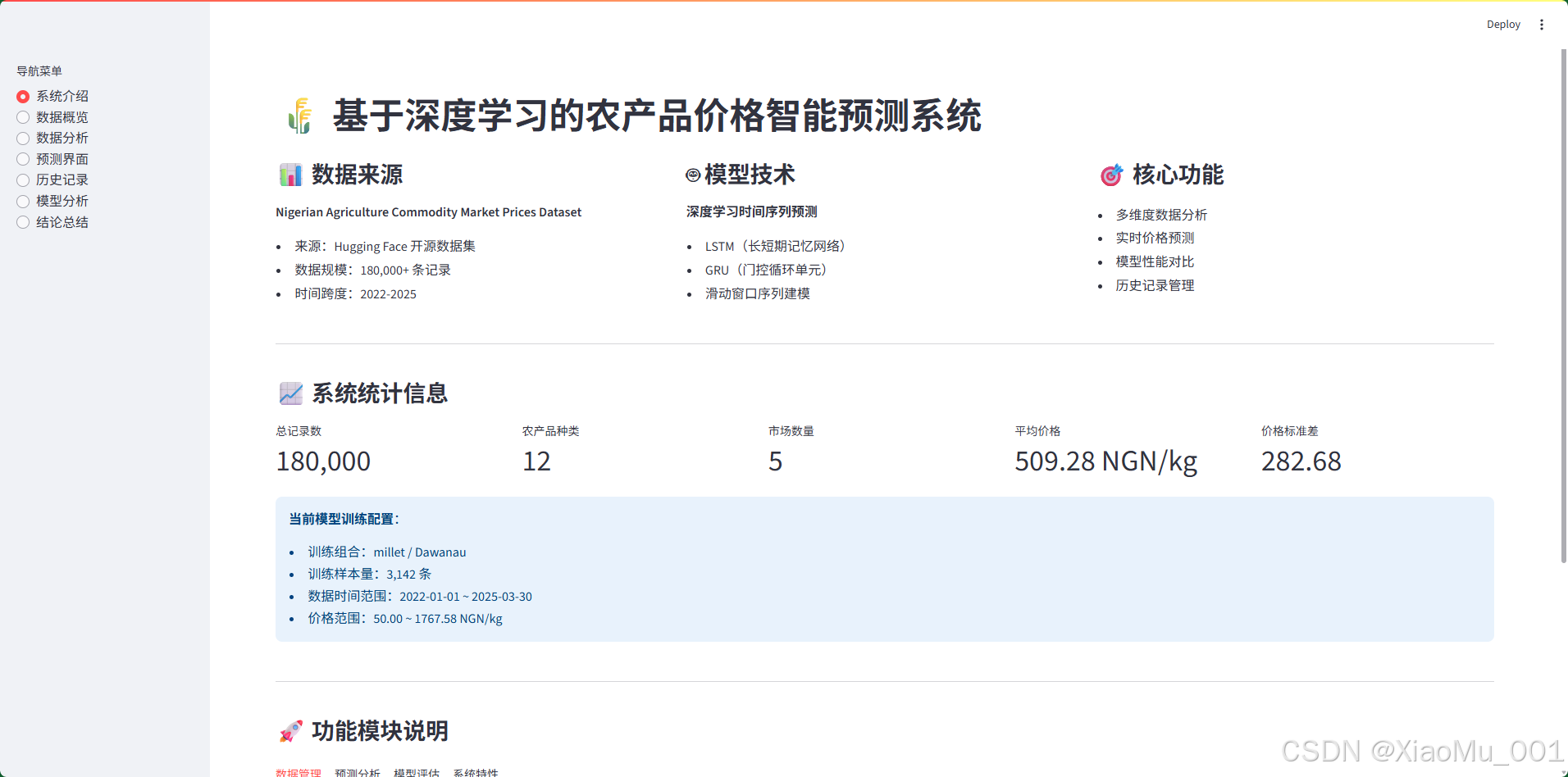Click the 当前模型训练配置 label
The width and height of the screenshot is (1568, 777).
(x=344, y=519)
